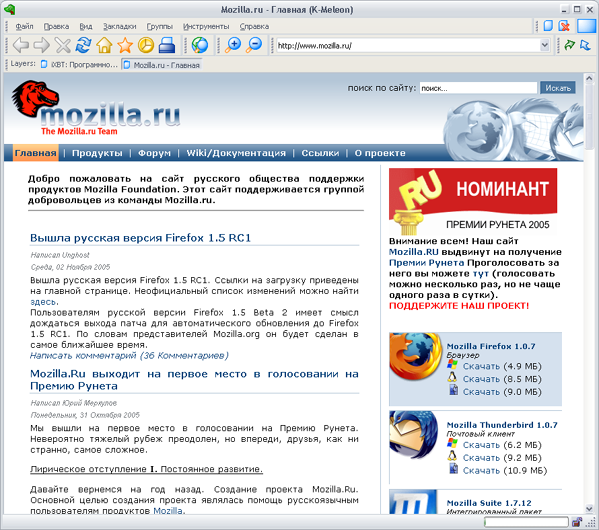Zoom in with the magnifier plus icon
Screen dimensions: 599x530
click(x=233, y=45)
